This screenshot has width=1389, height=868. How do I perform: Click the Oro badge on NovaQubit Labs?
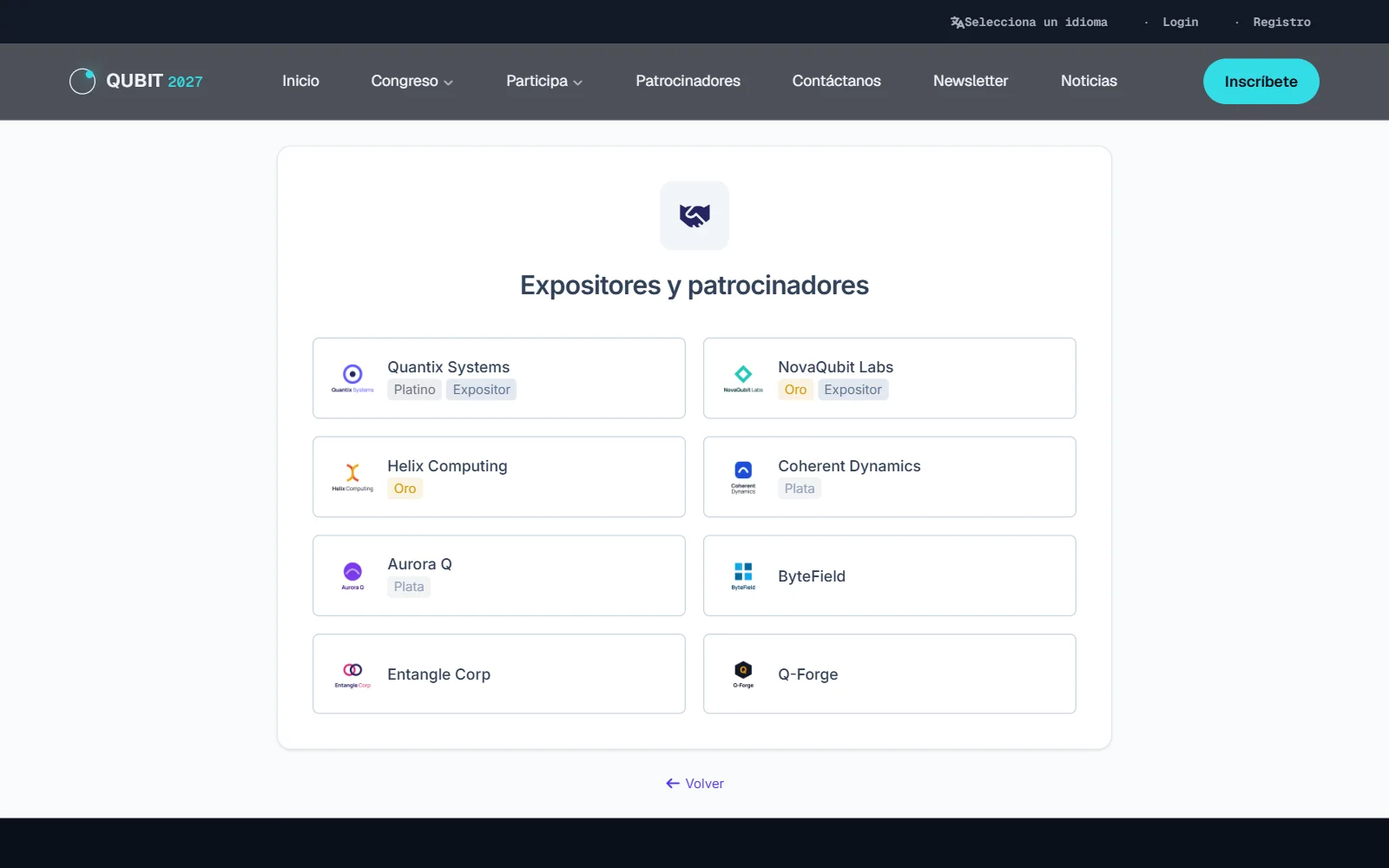pyautogui.click(x=795, y=390)
